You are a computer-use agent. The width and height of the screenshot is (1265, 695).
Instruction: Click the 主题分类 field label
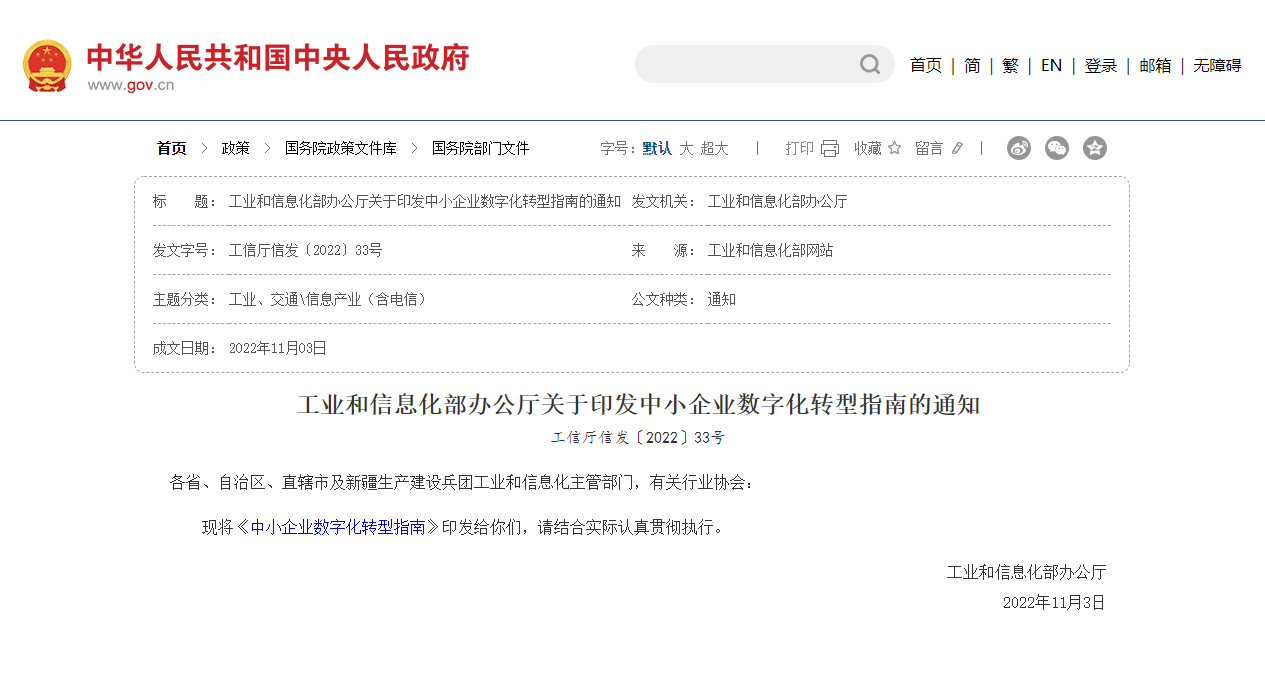coord(185,299)
